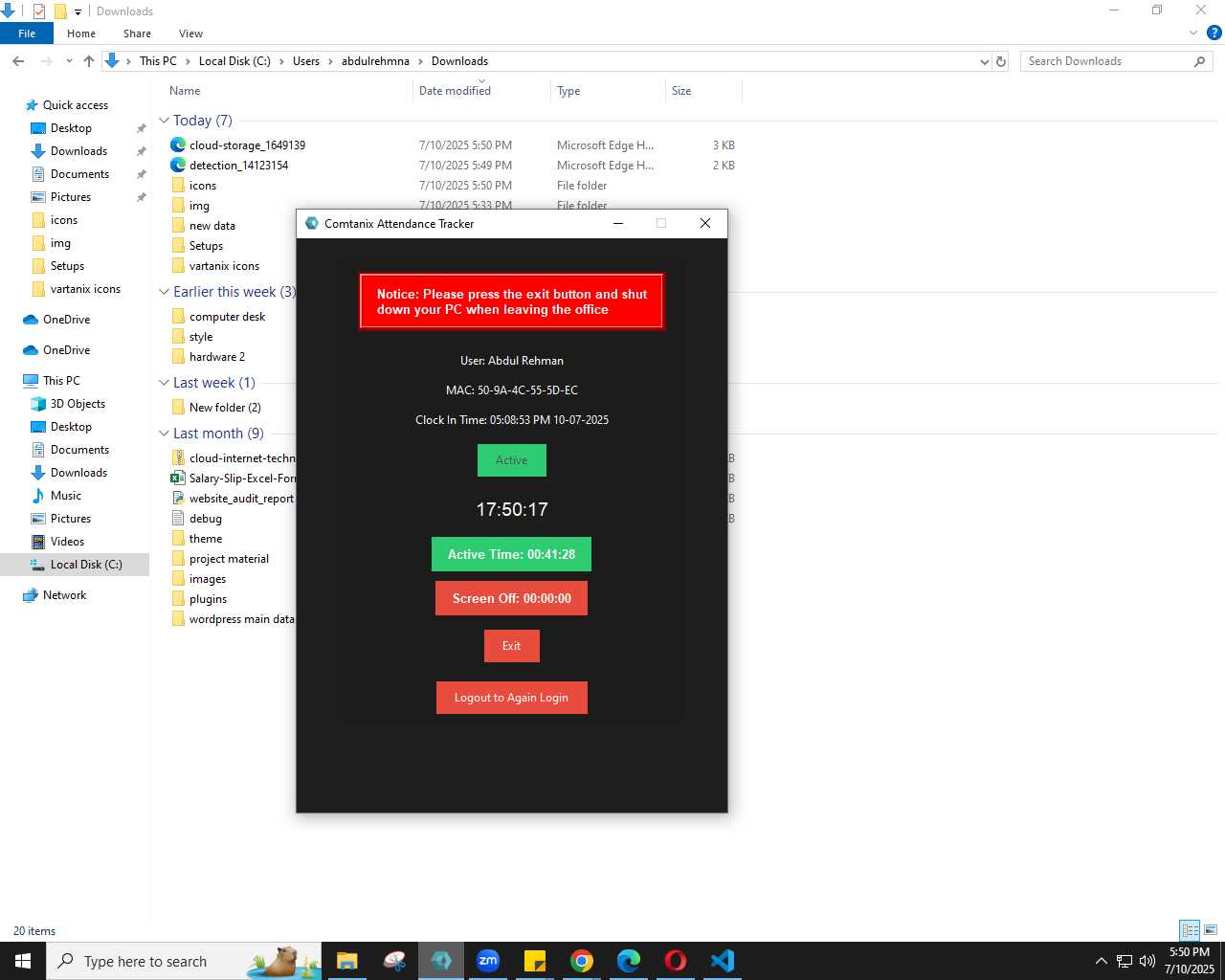Open Zoom from the taskbar
1225x980 pixels.
(488, 961)
